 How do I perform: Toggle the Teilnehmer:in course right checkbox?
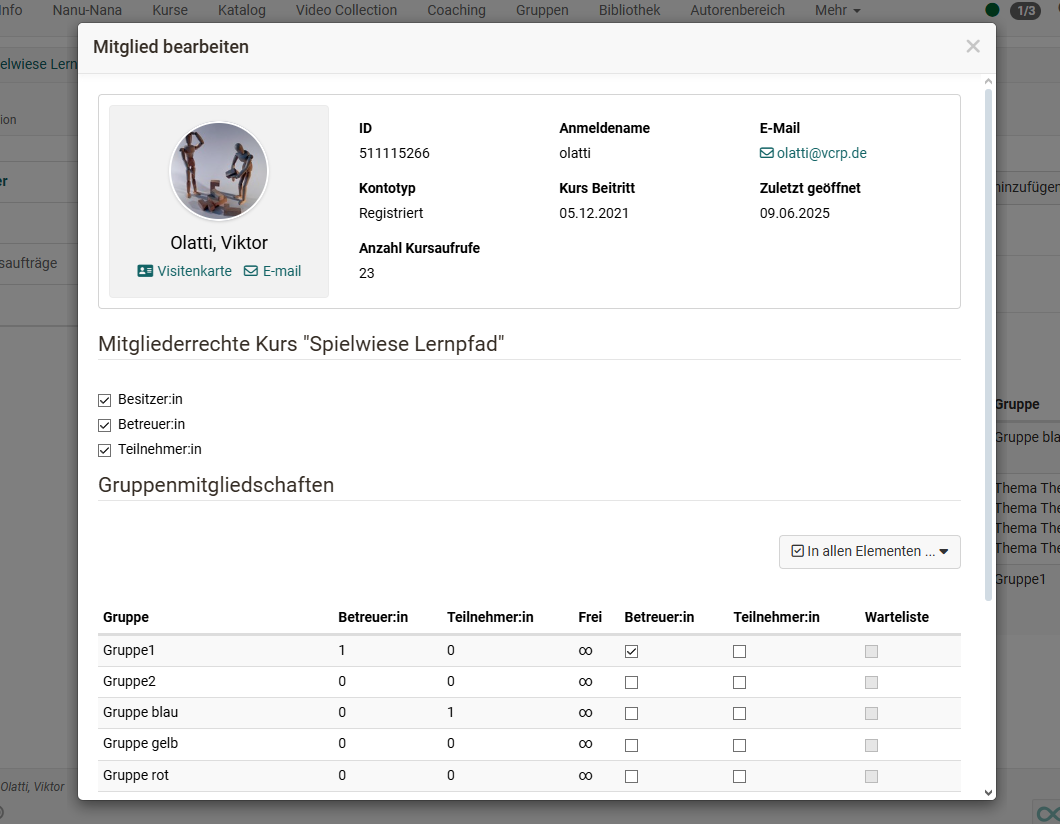coord(104,450)
